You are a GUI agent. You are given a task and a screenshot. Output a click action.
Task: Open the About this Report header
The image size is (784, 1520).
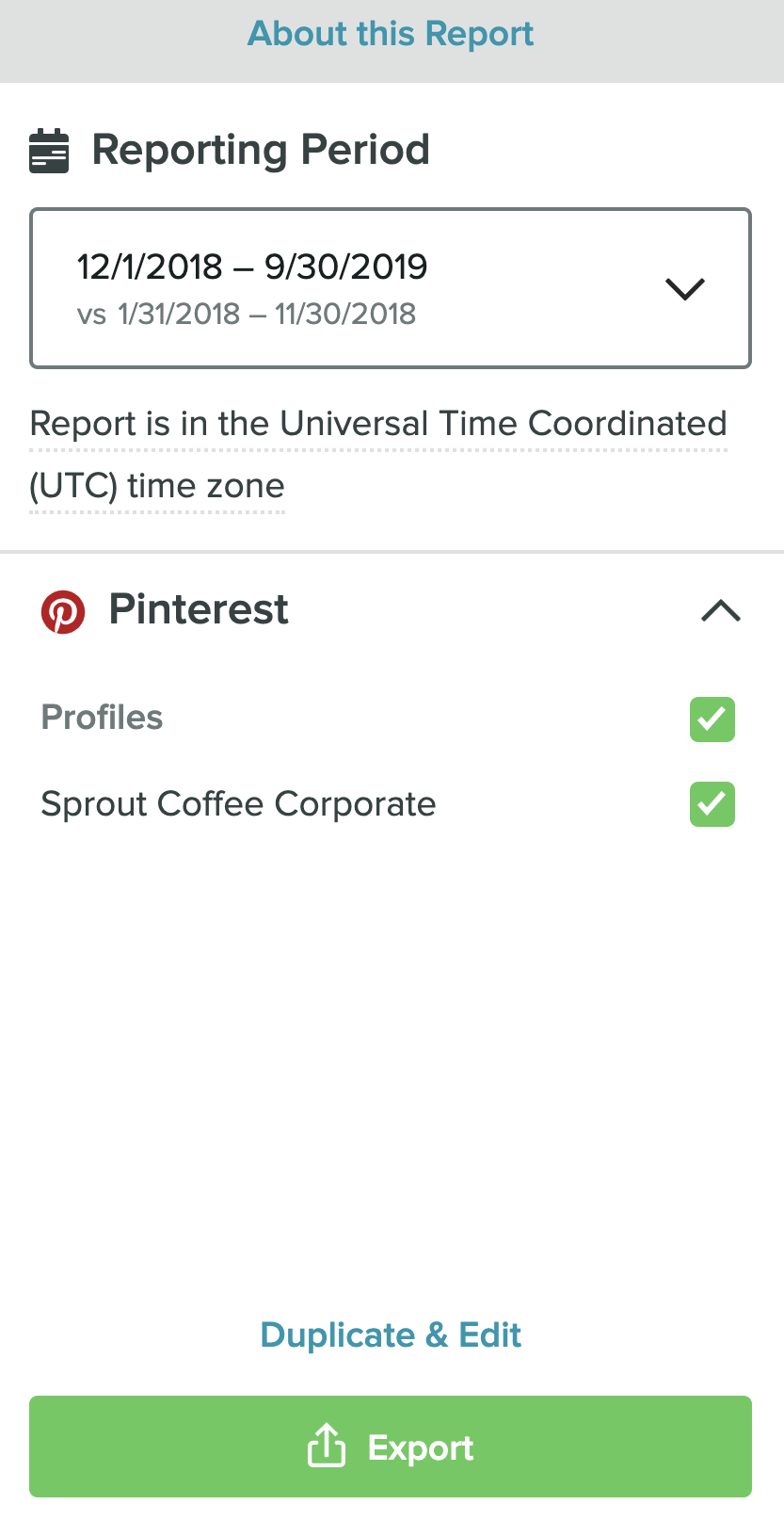391,34
